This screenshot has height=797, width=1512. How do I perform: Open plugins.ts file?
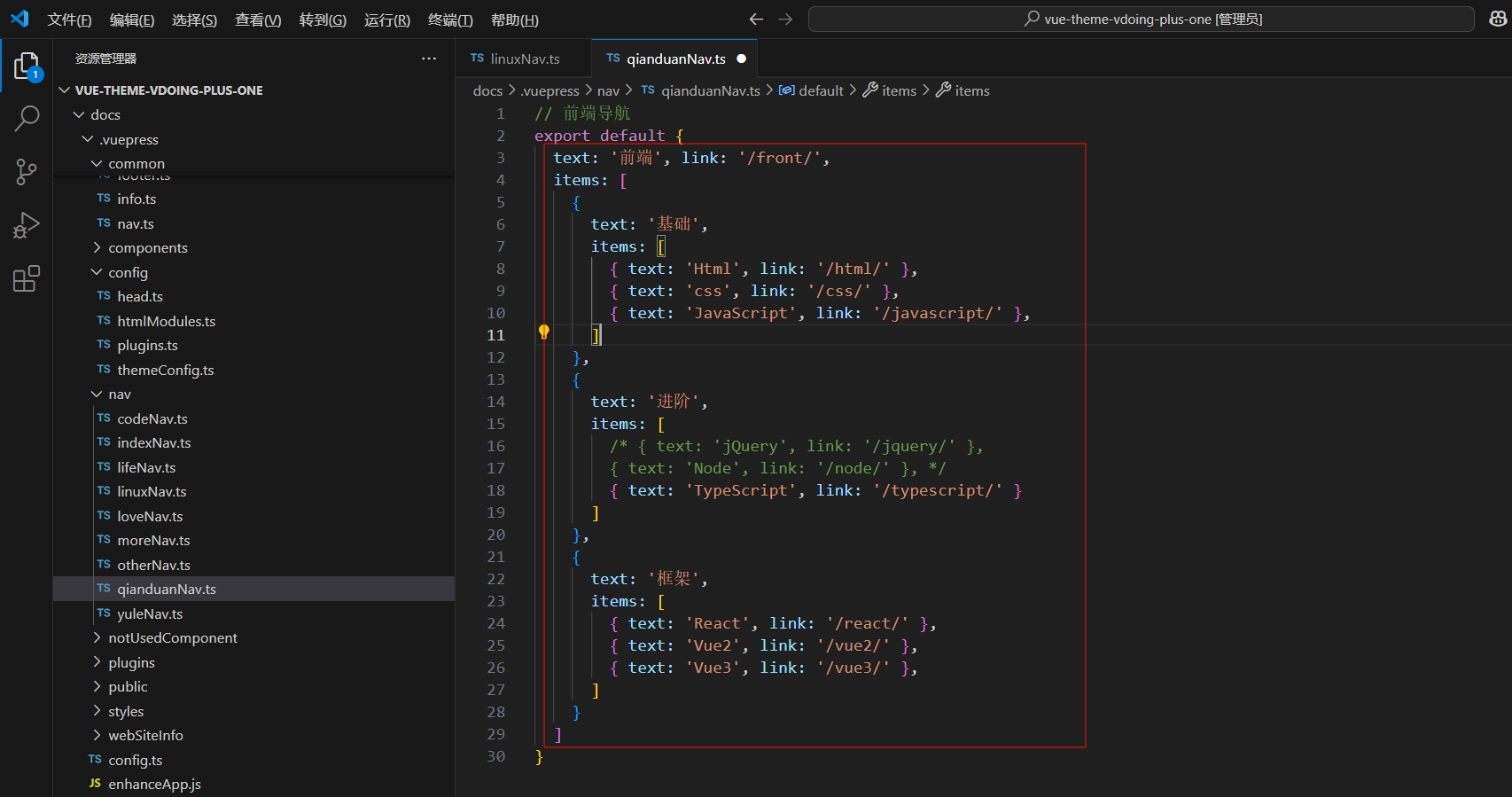253,345
